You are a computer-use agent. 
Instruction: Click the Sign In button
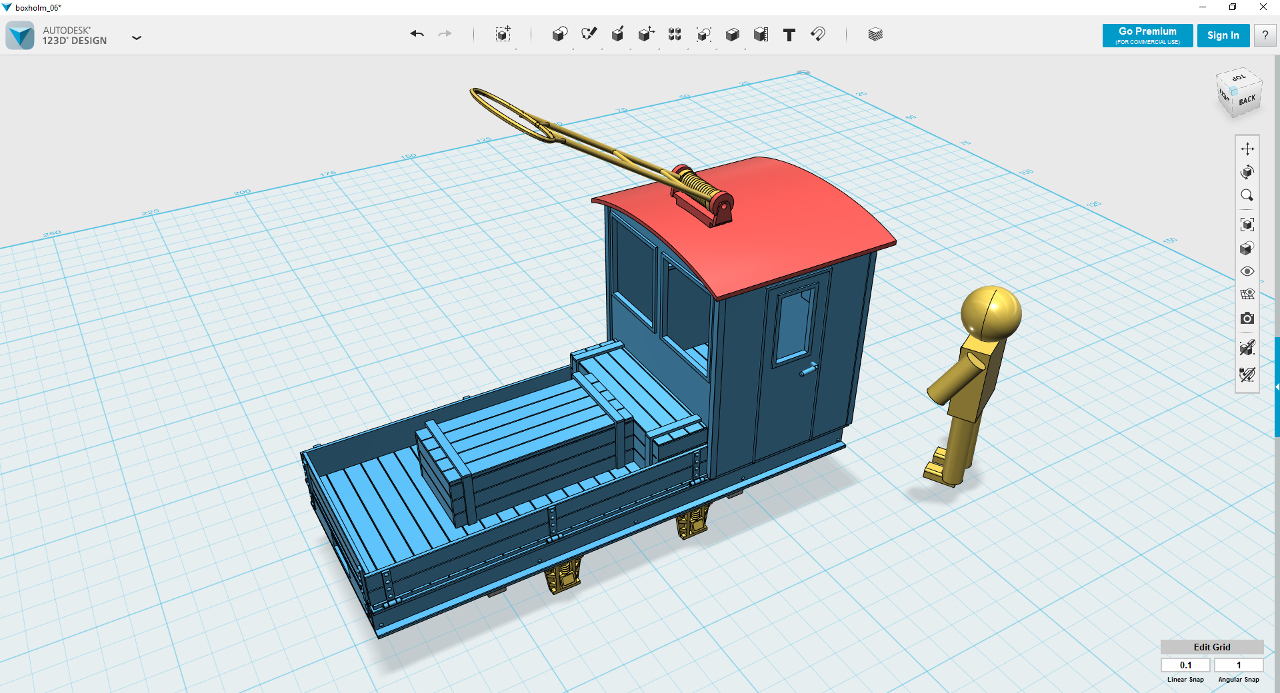click(1223, 35)
